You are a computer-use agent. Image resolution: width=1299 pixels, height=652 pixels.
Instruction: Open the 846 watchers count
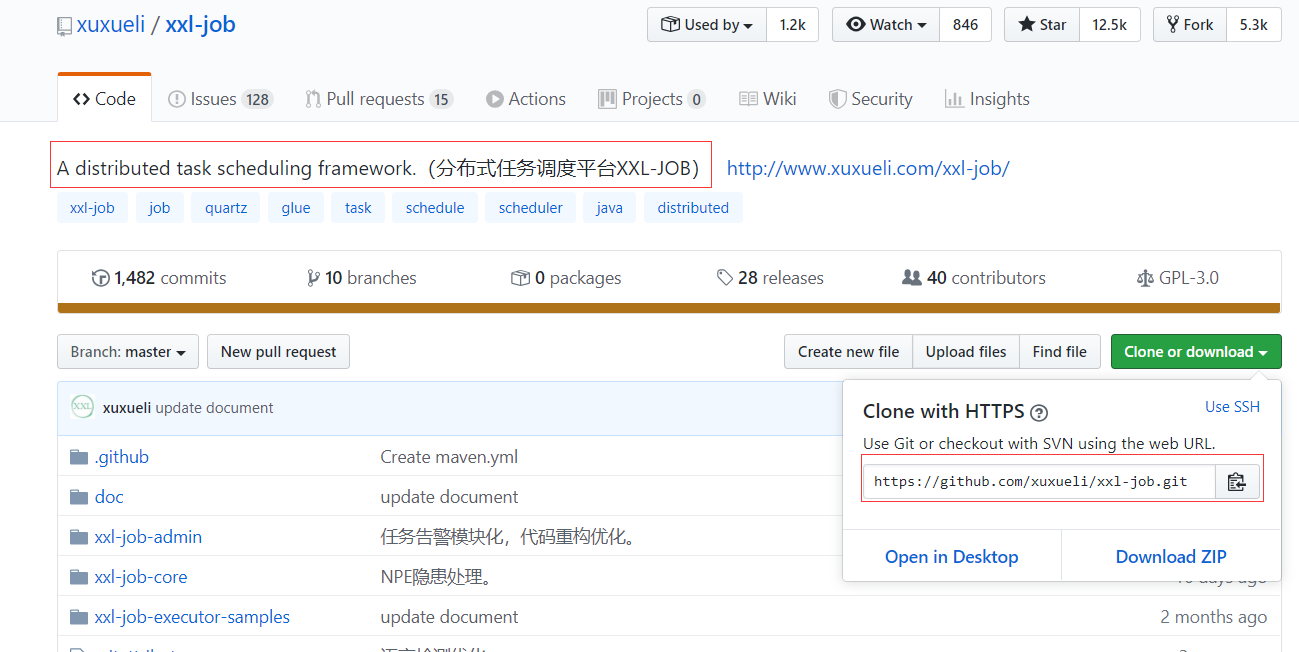tap(965, 25)
